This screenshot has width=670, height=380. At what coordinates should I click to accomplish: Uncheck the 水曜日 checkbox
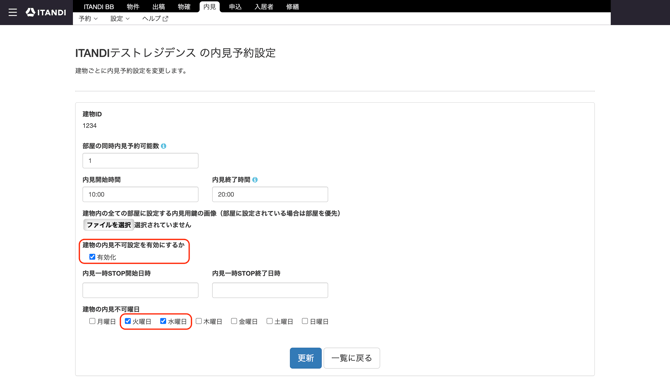pyautogui.click(x=163, y=321)
